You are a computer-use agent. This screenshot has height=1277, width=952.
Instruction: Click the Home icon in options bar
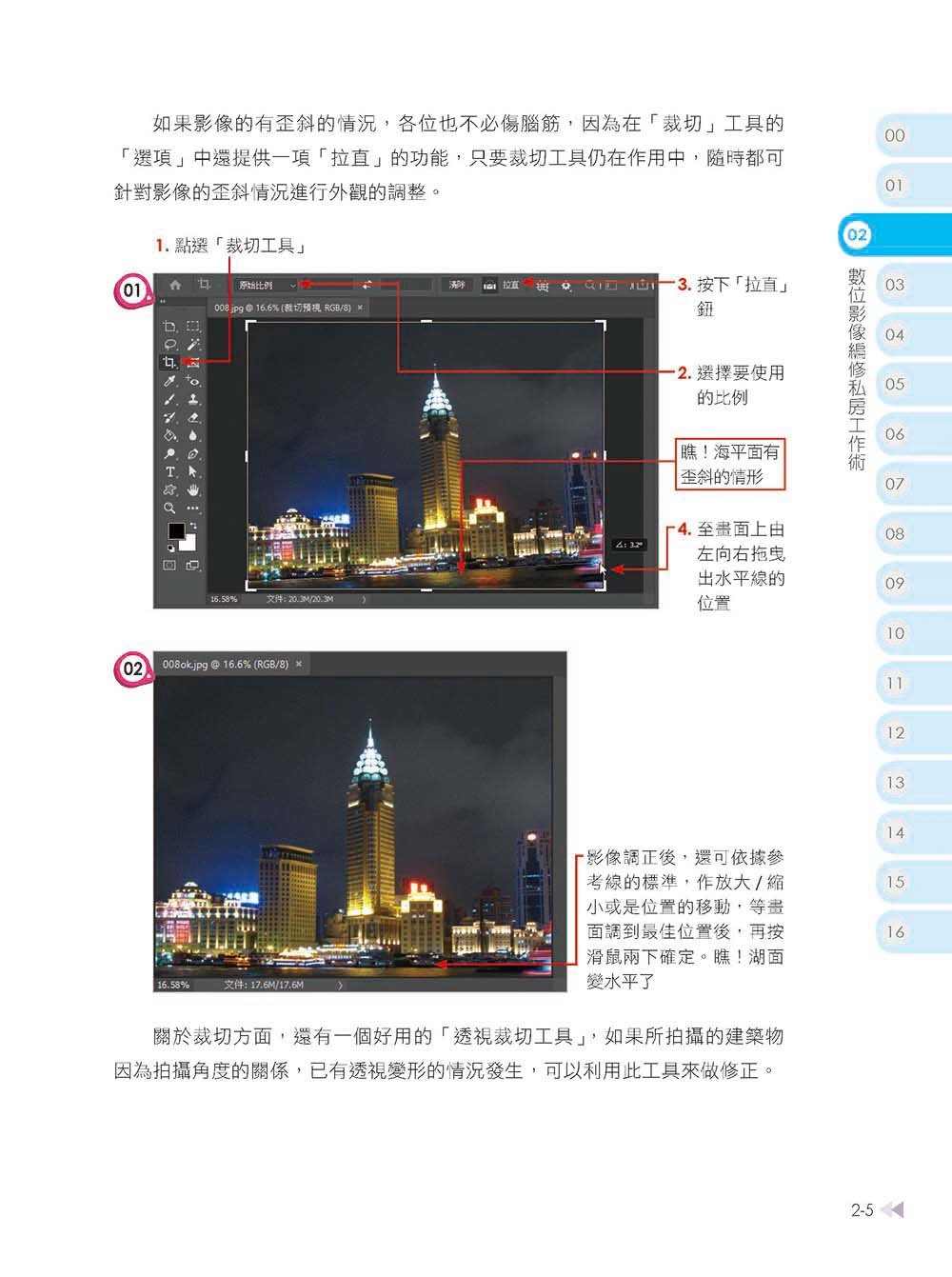pos(175,285)
